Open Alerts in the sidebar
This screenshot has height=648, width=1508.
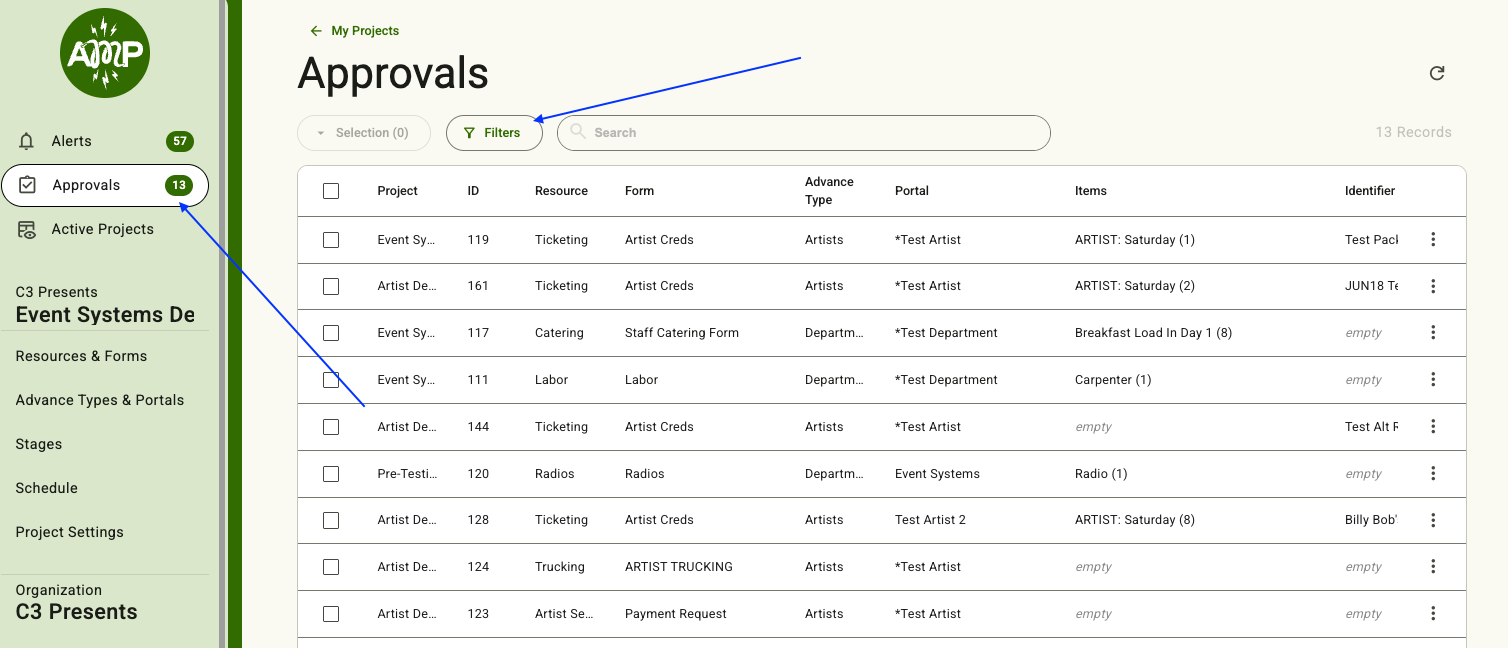105,141
